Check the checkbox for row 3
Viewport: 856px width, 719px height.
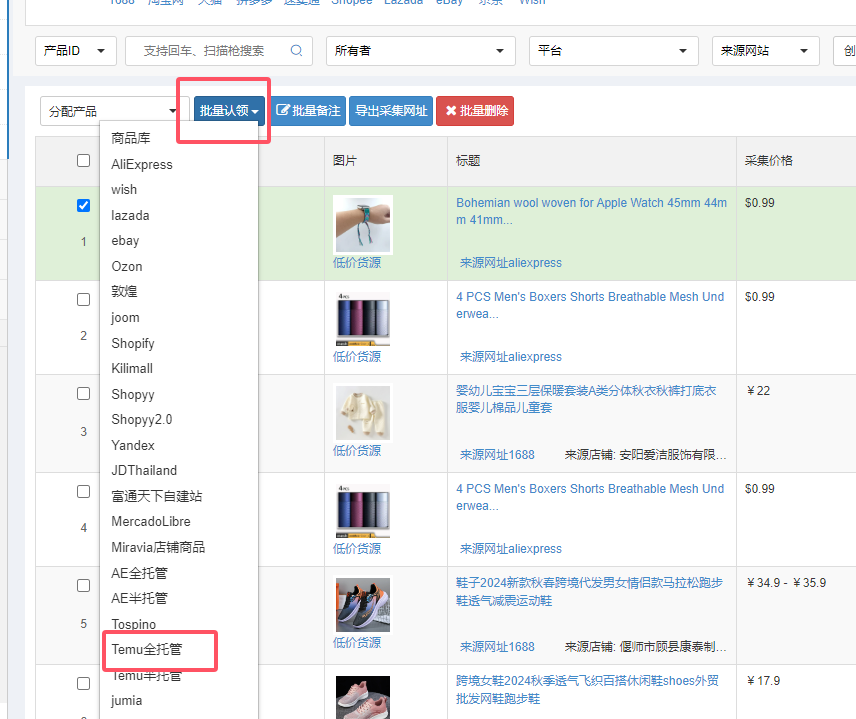[84, 394]
